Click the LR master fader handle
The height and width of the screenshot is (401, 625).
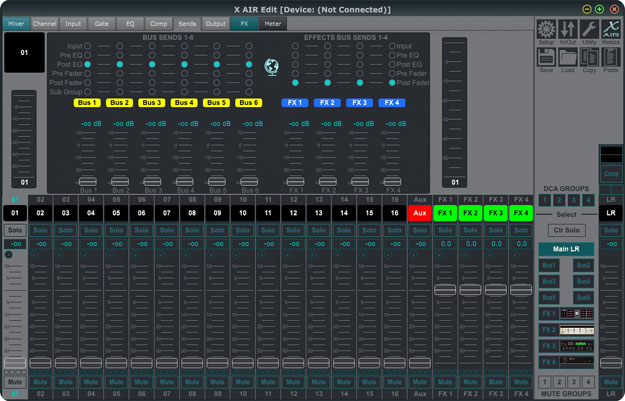tap(611, 363)
